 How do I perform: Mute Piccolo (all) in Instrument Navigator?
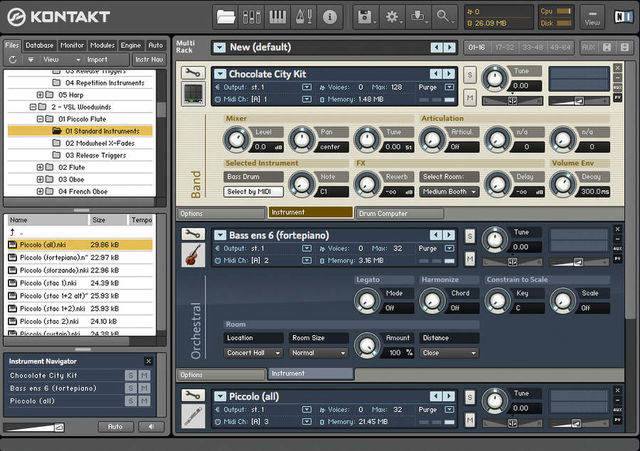click(144, 401)
